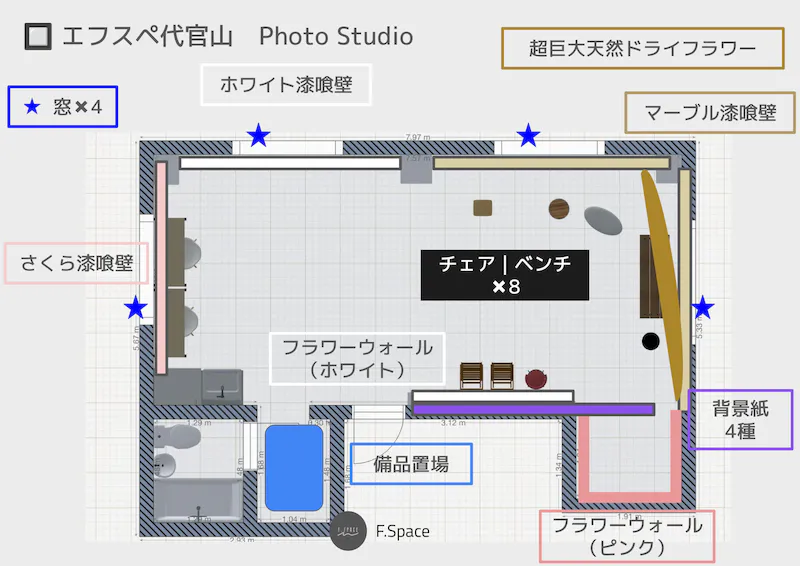The height and width of the screenshot is (566, 800).
Task: Click the star above the ホワイト漆喰壁 window
Action: point(258,135)
